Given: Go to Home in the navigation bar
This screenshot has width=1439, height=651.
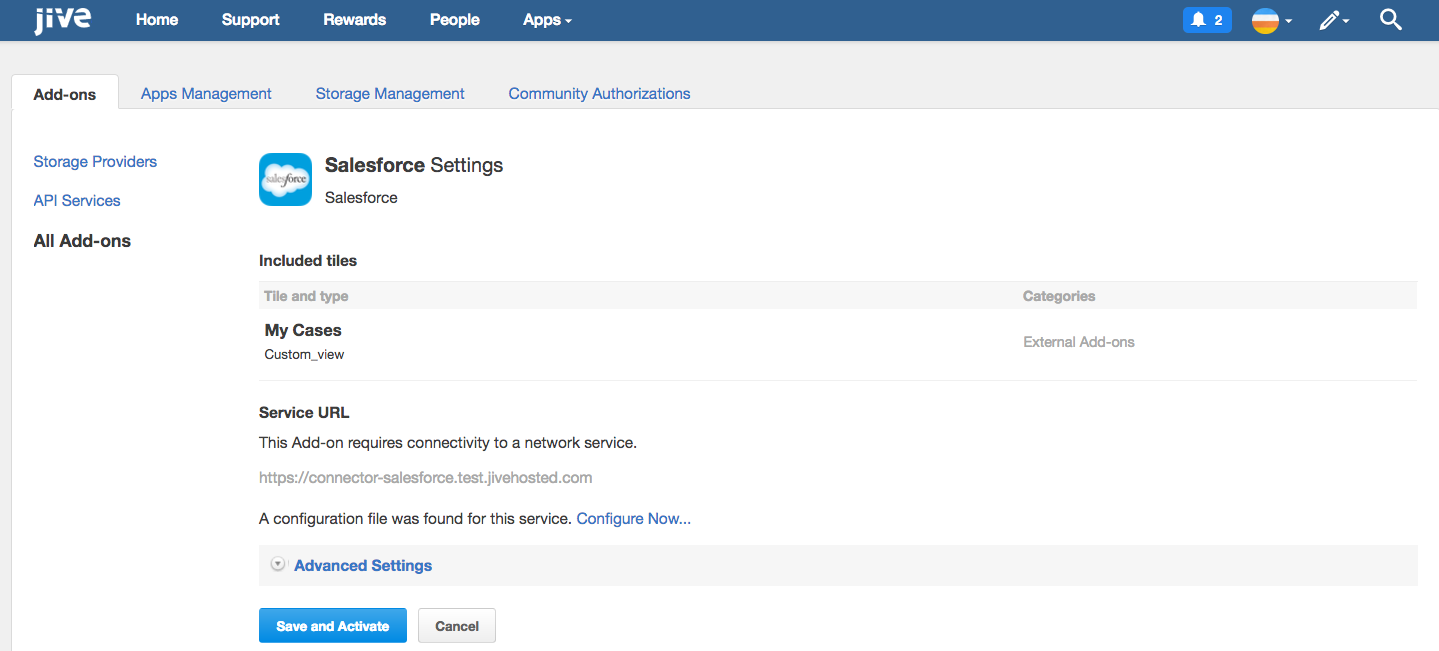Looking at the screenshot, I should [x=157, y=20].
